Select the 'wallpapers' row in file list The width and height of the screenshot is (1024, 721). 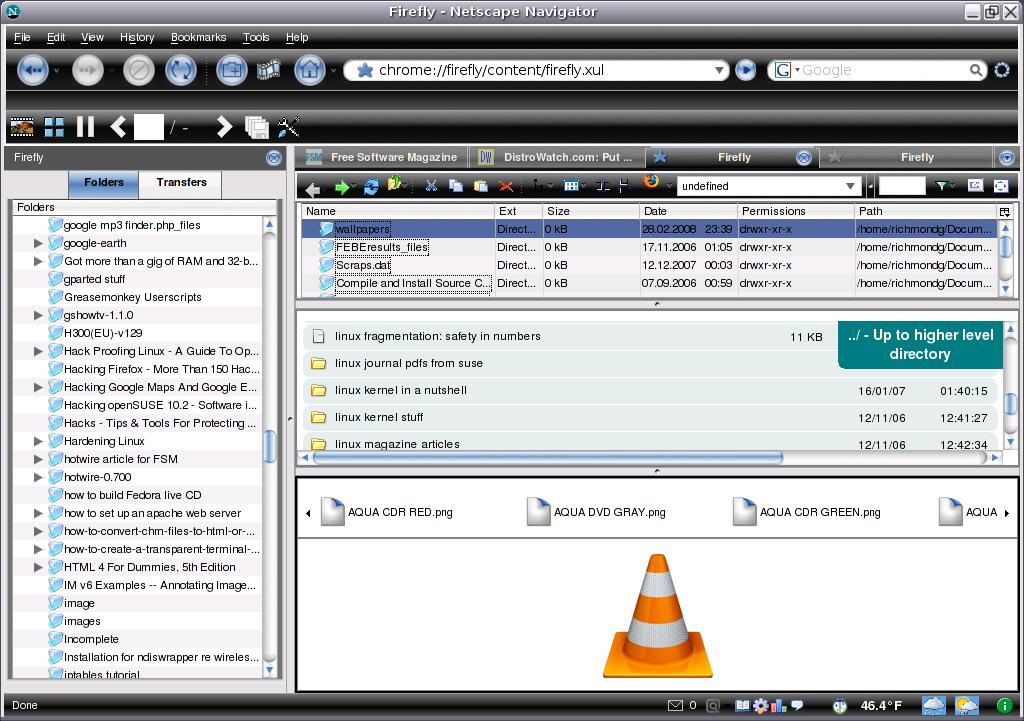(650, 229)
